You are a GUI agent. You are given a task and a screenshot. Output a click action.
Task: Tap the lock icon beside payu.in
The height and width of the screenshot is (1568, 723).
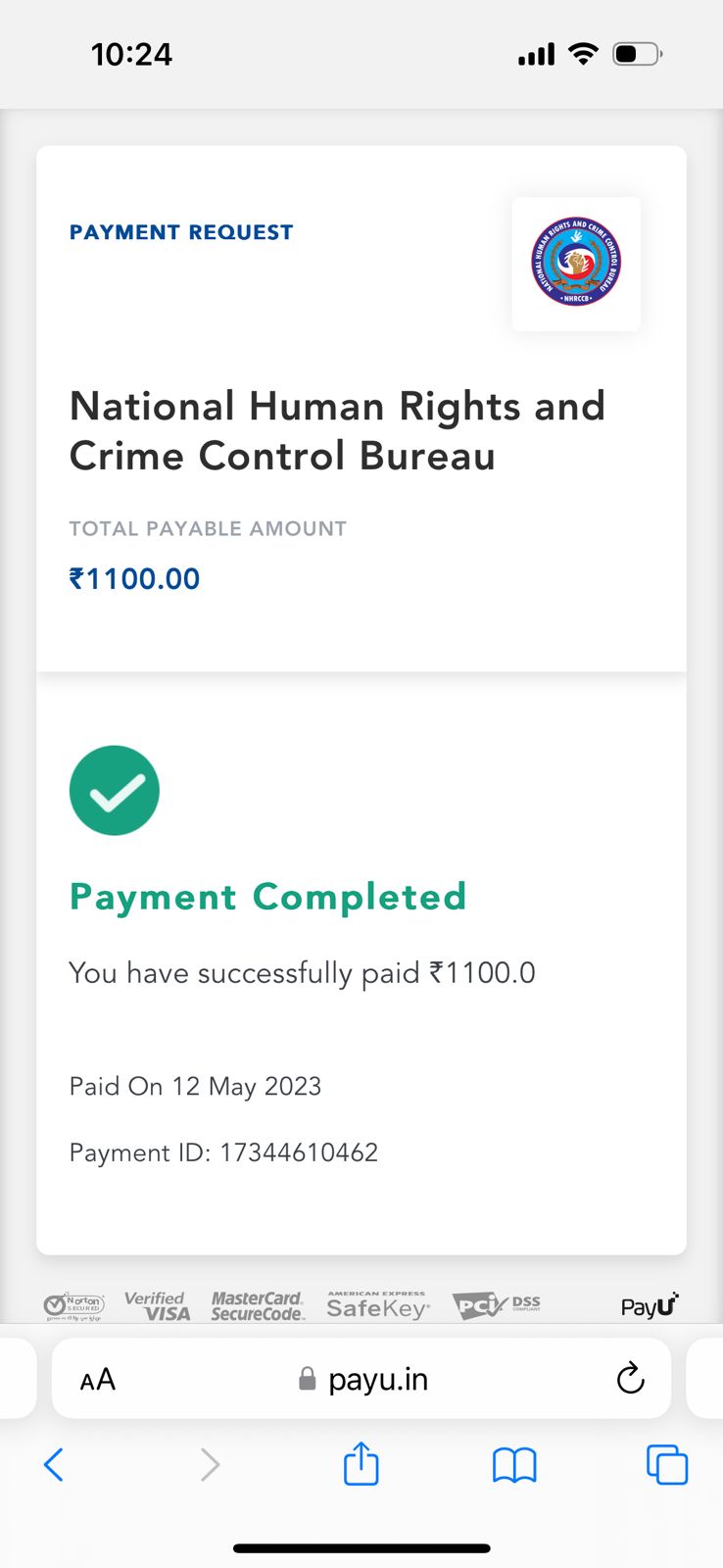coord(308,1380)
